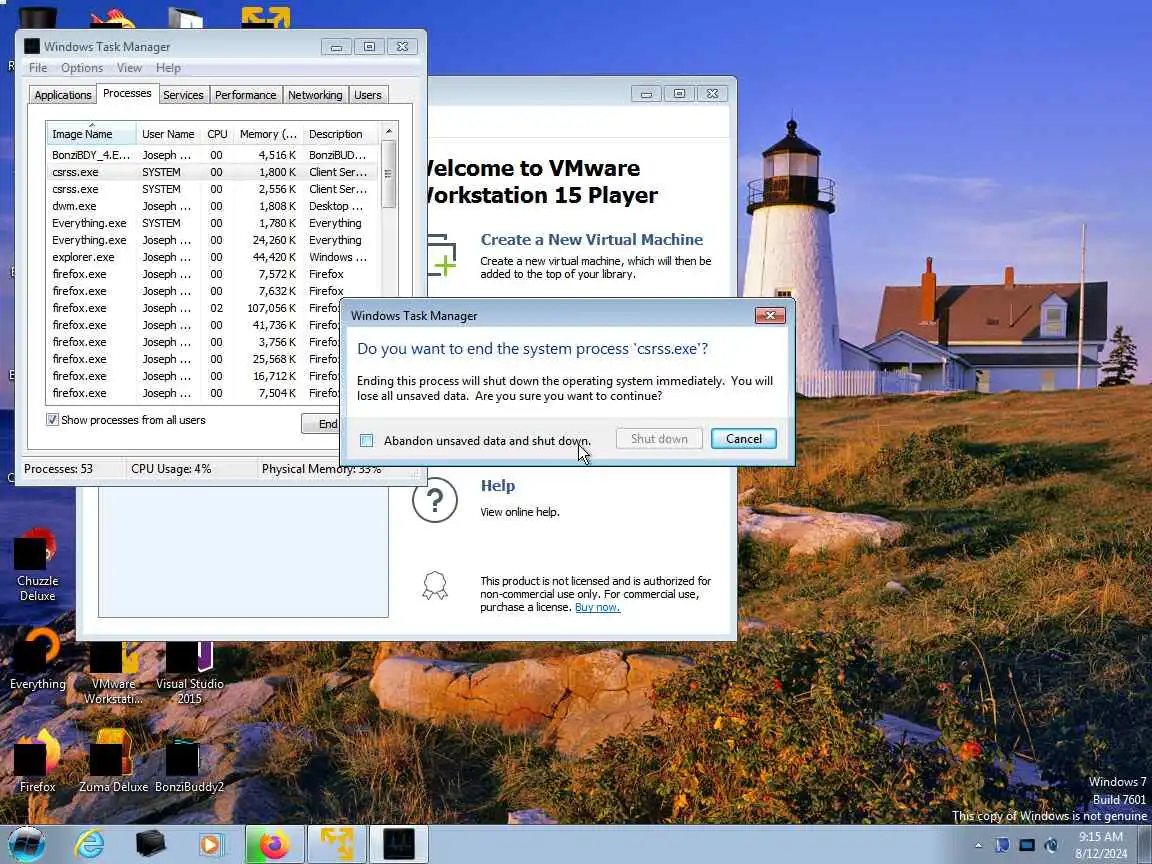Screen dimensions: 1152x864
Task: Click the 9:15 AM taskbar clock
Action: pos(1100,845)
